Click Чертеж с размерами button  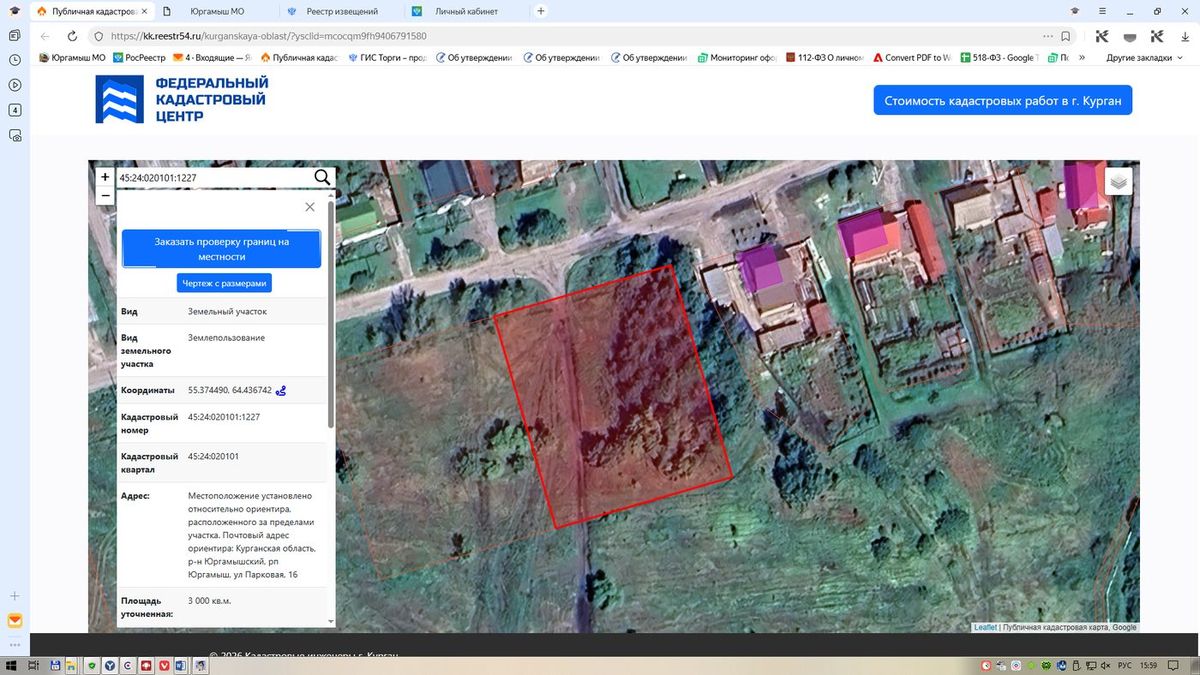pos(224,283)
